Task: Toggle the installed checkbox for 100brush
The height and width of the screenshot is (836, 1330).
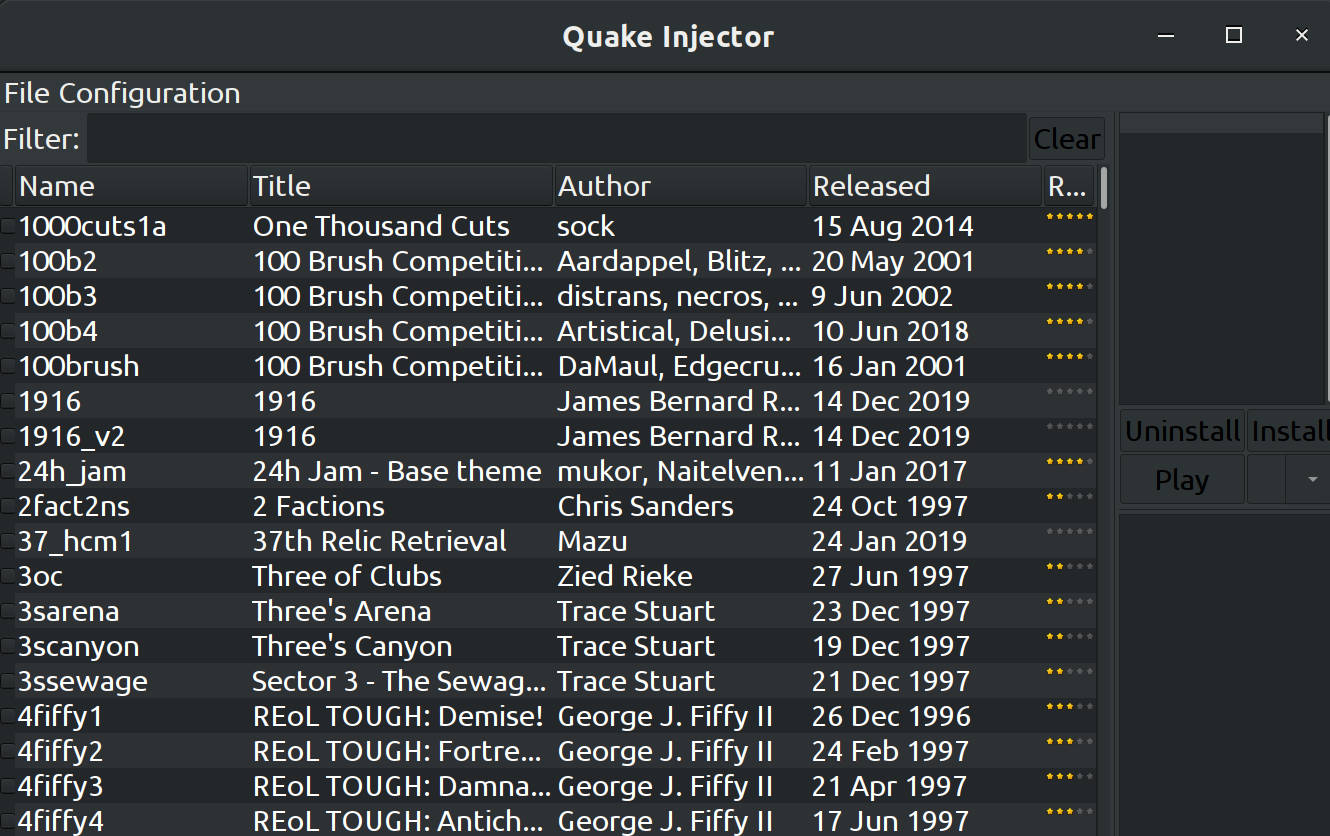Action: click(7, 366)
